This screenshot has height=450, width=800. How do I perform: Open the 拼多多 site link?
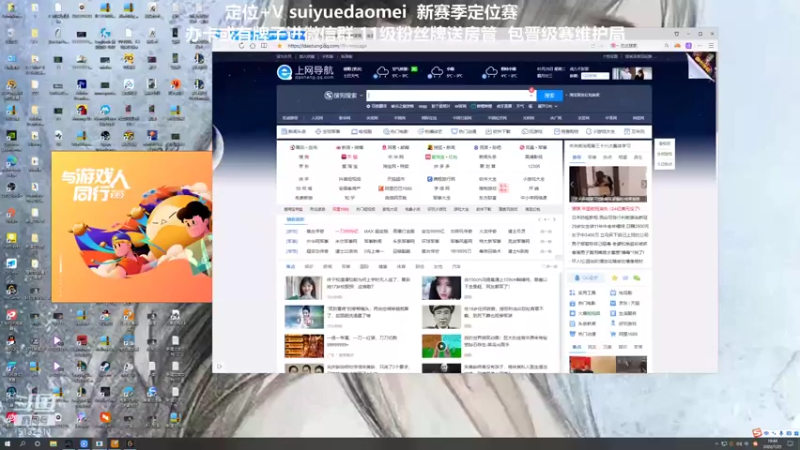(x=441, y=166)
